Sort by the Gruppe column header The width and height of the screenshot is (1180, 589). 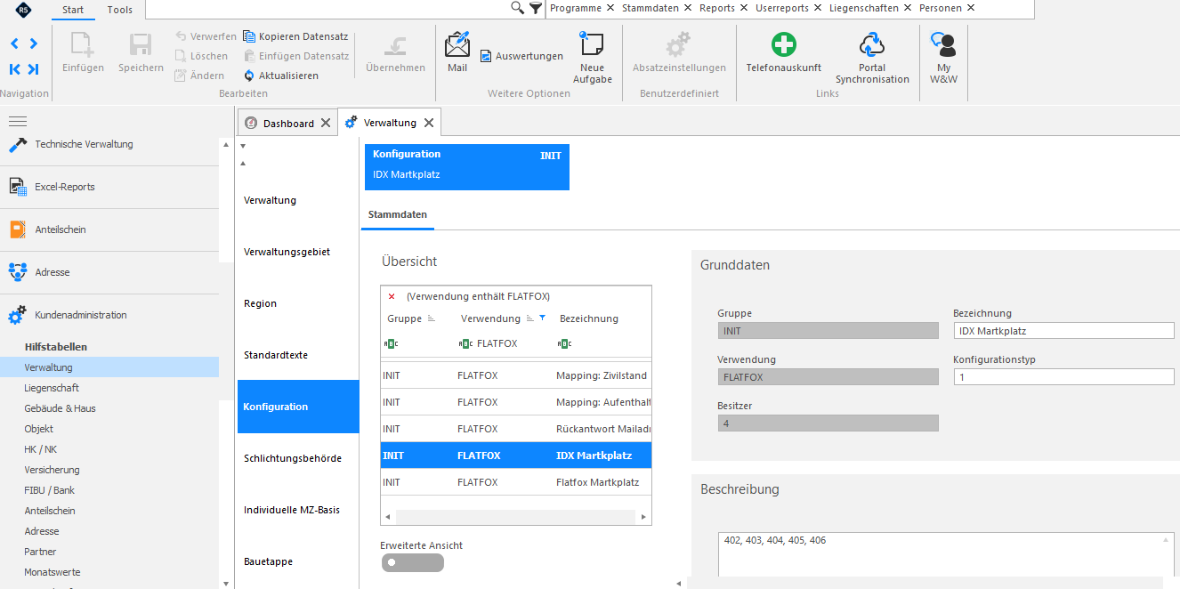[x=404, y=318]
